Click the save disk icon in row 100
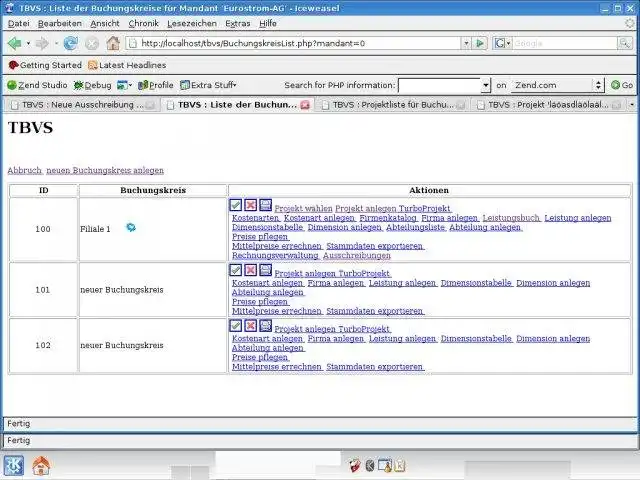This screenshot has width=640, height=480. pos(265,205)
